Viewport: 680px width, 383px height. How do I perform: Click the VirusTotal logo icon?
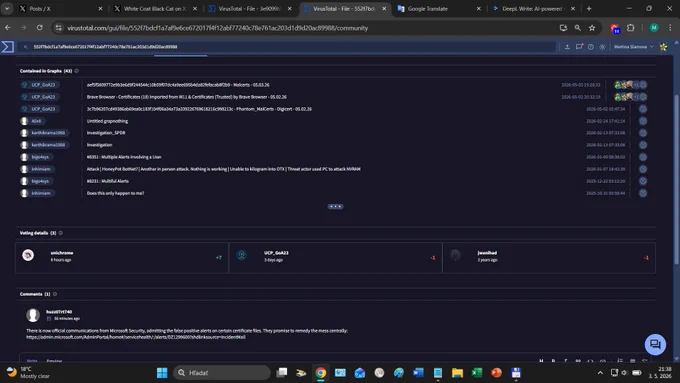(7, 46)
